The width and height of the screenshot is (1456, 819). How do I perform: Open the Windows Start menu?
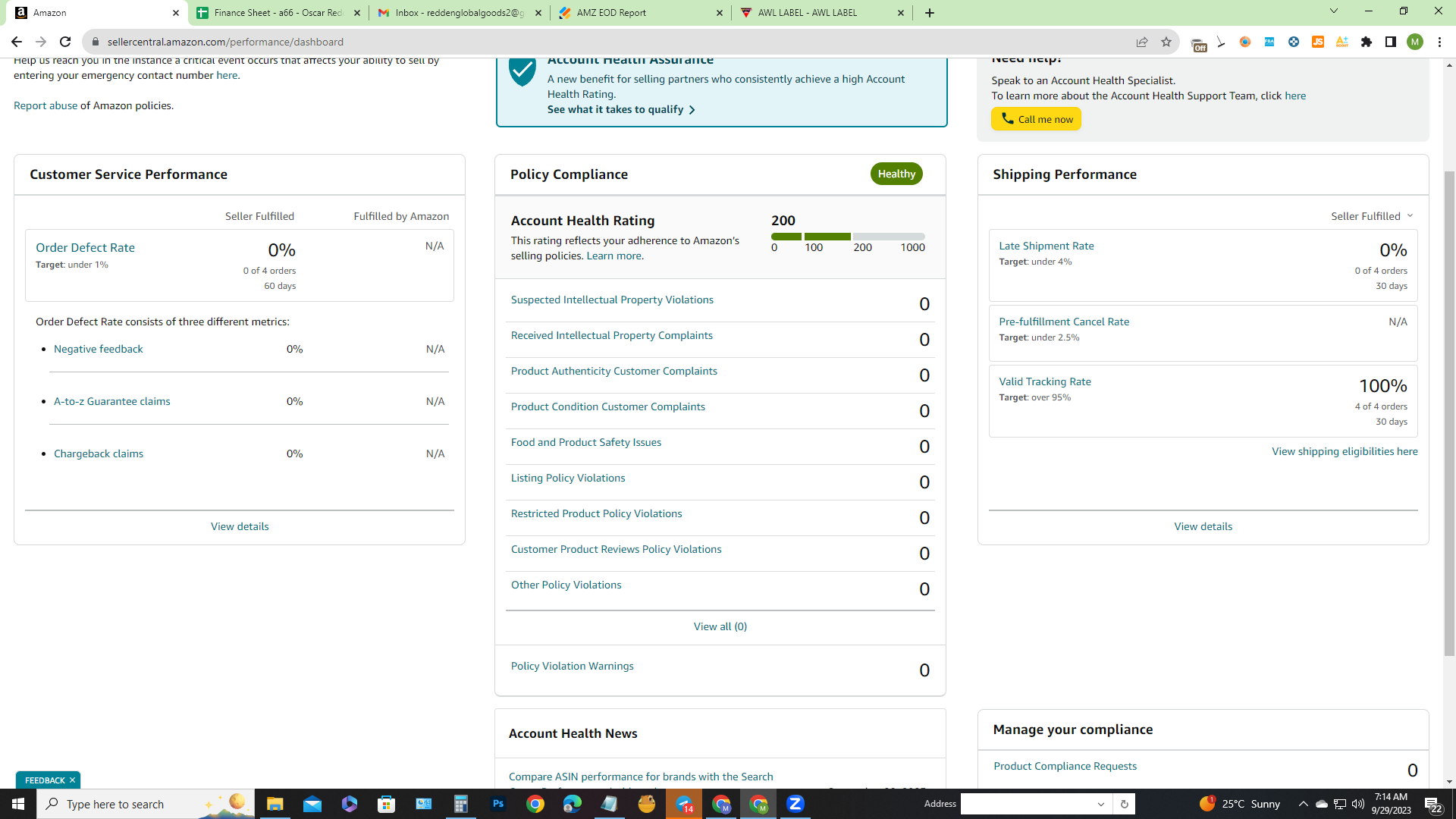point(18,804)
